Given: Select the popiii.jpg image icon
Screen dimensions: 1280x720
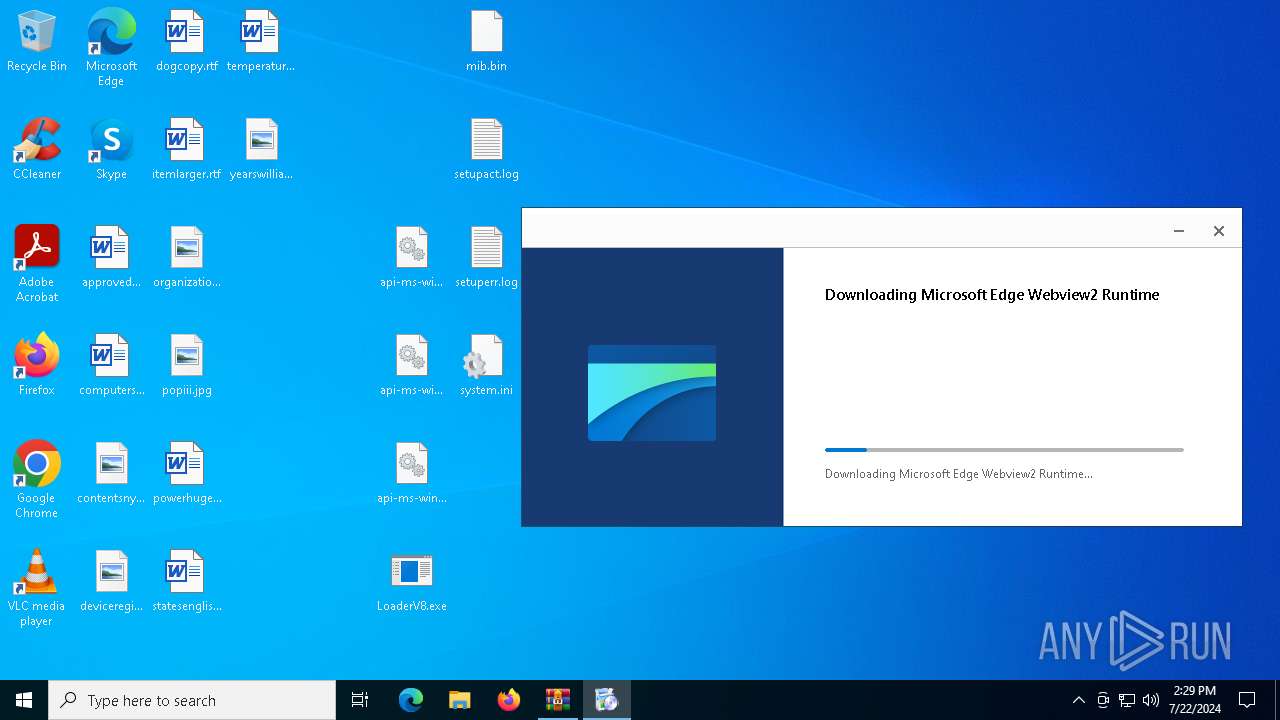Looking at the screenshot, I should tap(186, 365).
